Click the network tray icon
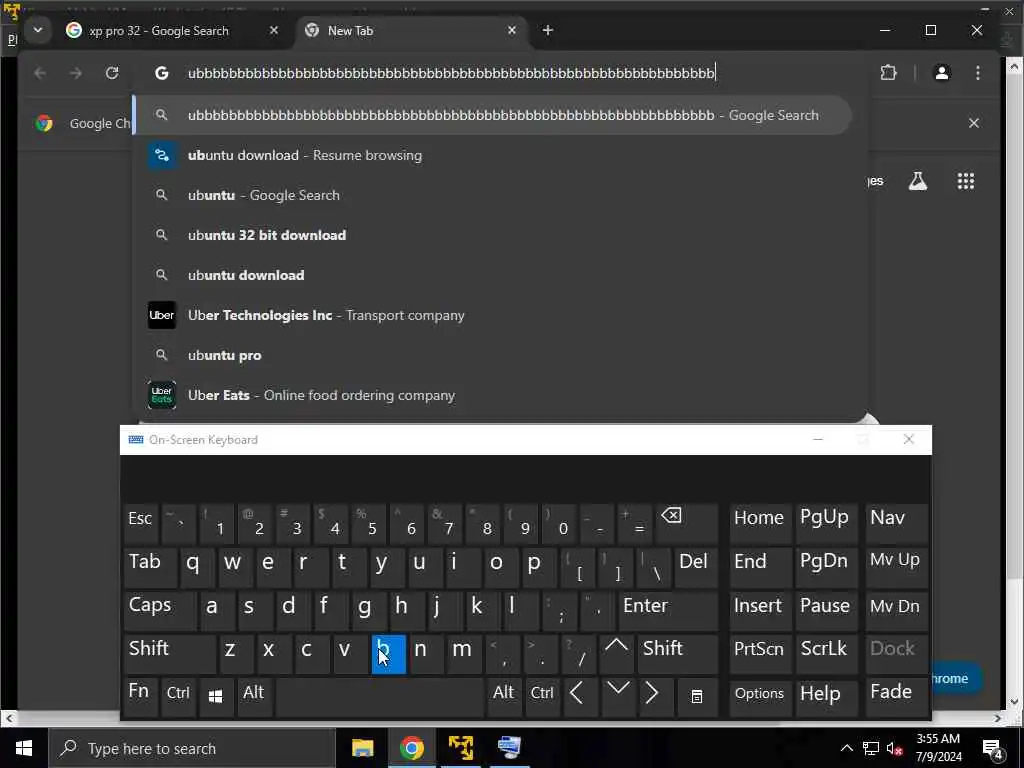 (871, 748)
